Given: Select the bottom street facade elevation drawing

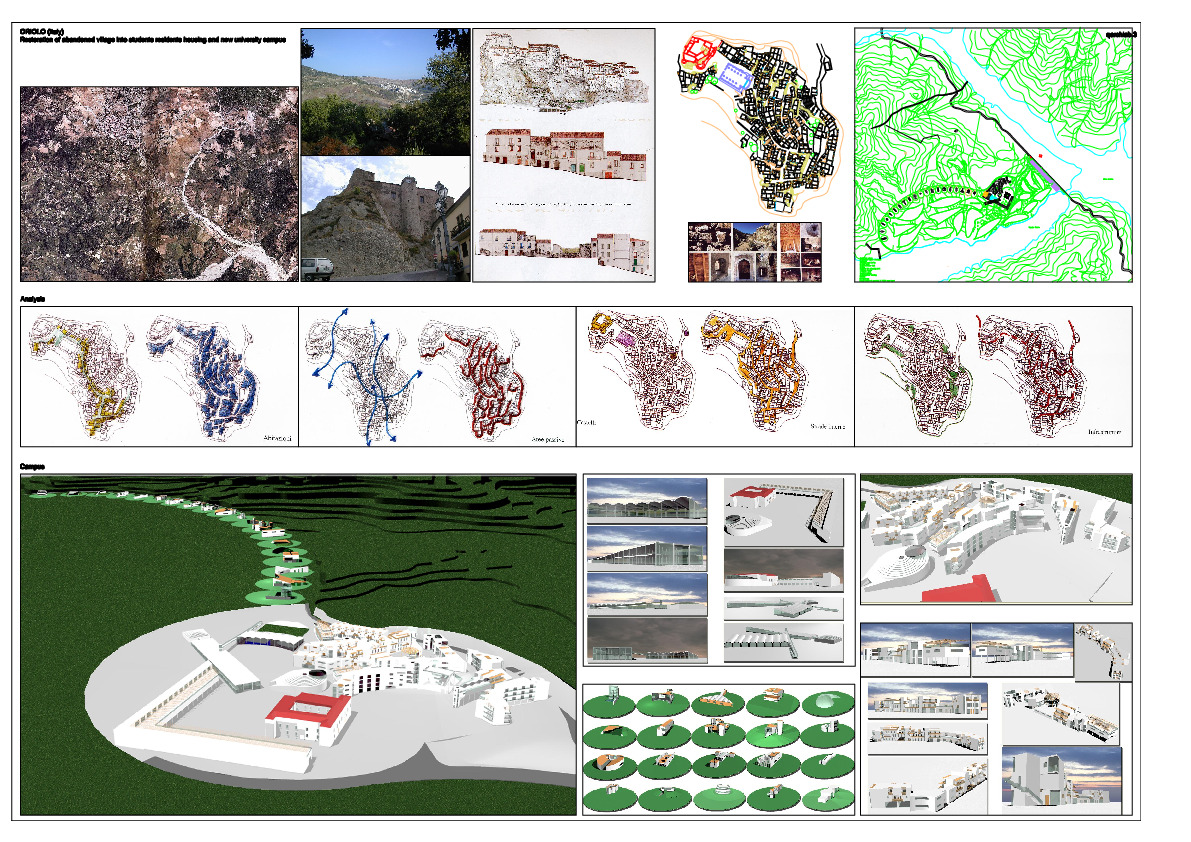Looking at the screenshot, I should [564, 250].
